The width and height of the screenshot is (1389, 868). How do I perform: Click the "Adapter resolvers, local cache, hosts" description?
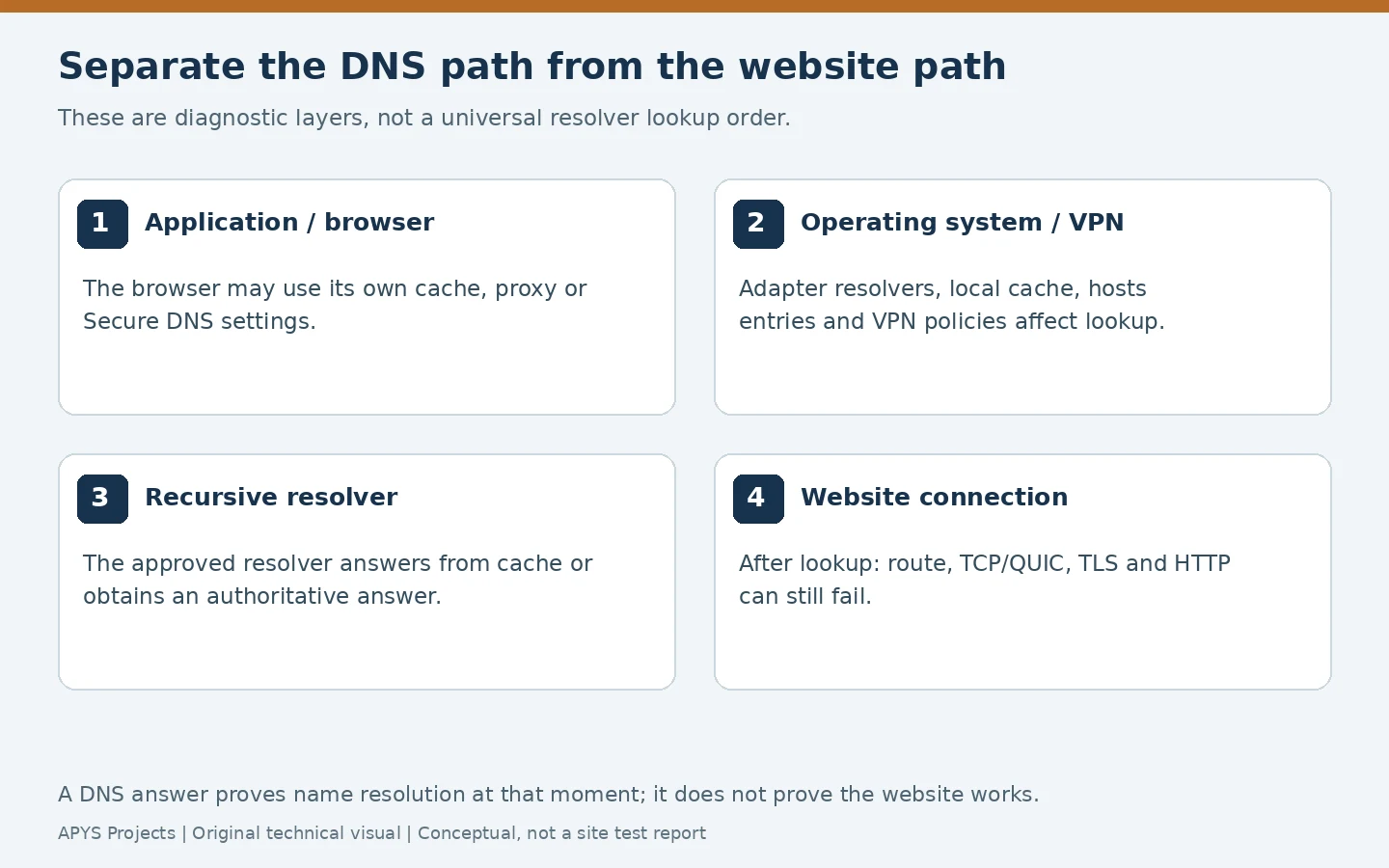[952, 305]
